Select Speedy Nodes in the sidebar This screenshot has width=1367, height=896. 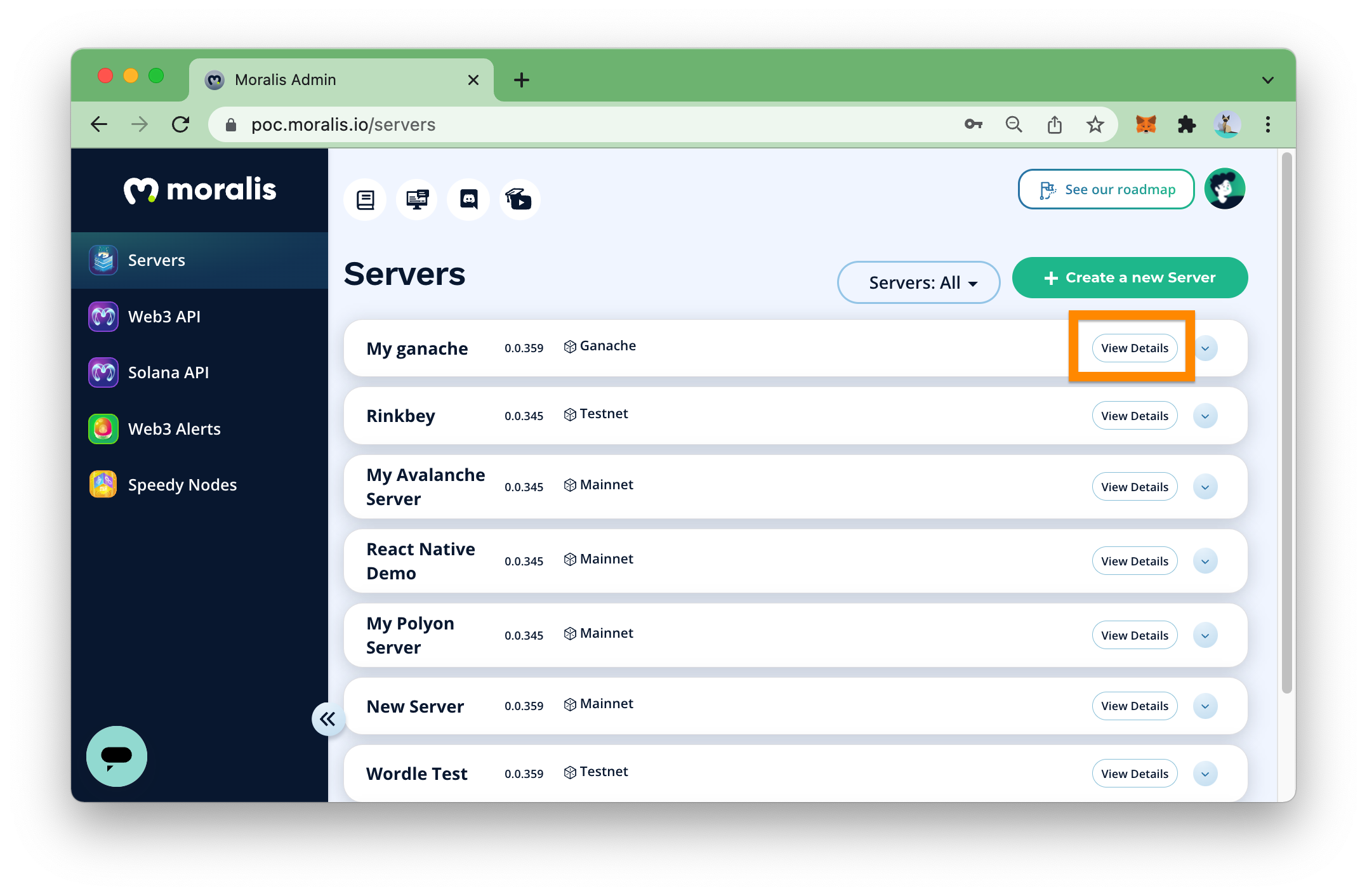click(x=200, y=485)
